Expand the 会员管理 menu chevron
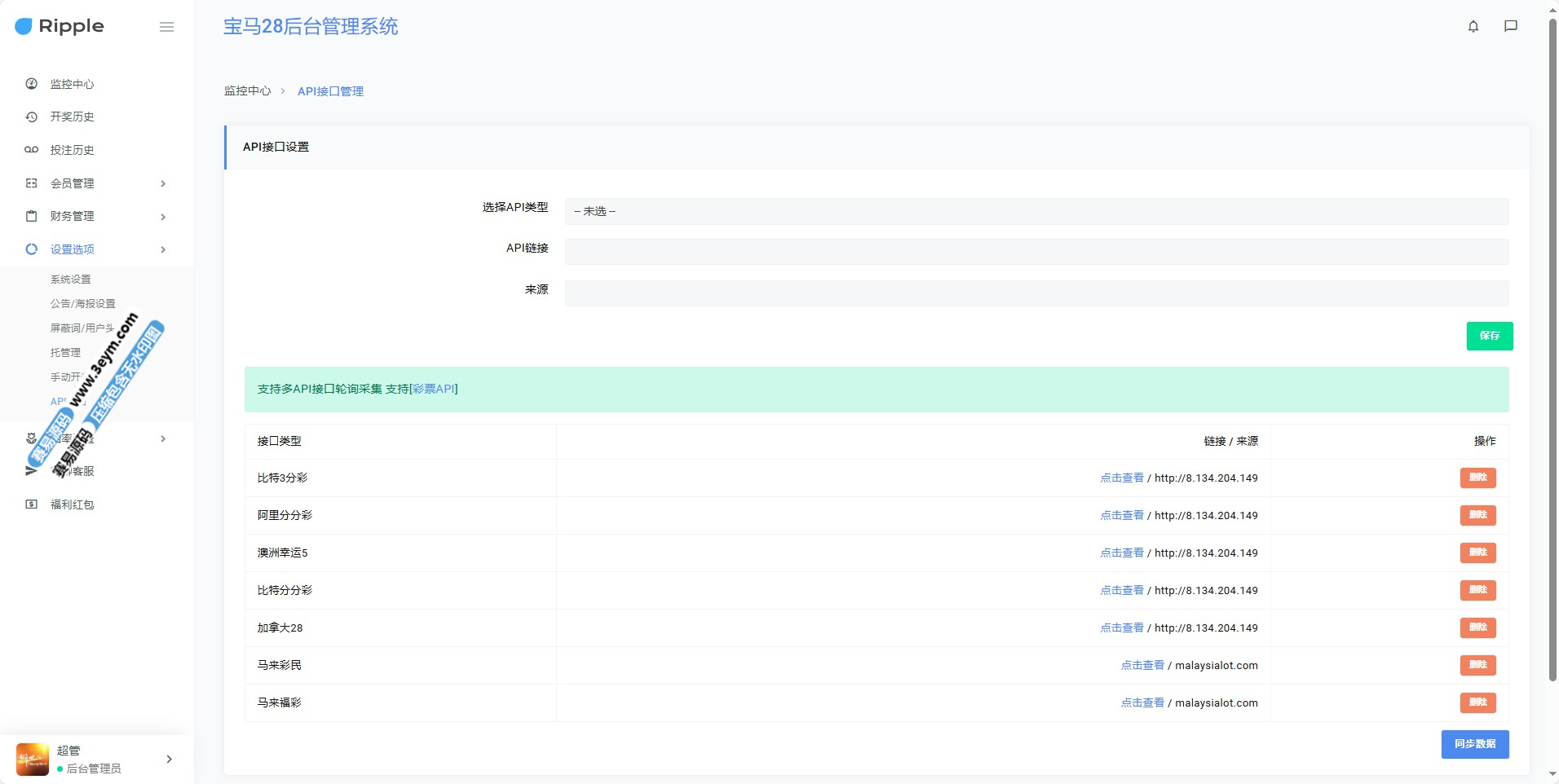Image resolution: width=1559 pixels, height=784 pixels. pos(163,183)
